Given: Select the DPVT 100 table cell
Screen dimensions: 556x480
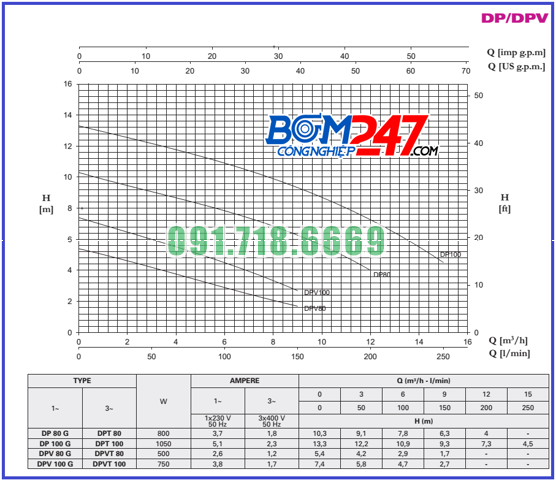Looking at the screenshot, I should click(x=109, y=464).
